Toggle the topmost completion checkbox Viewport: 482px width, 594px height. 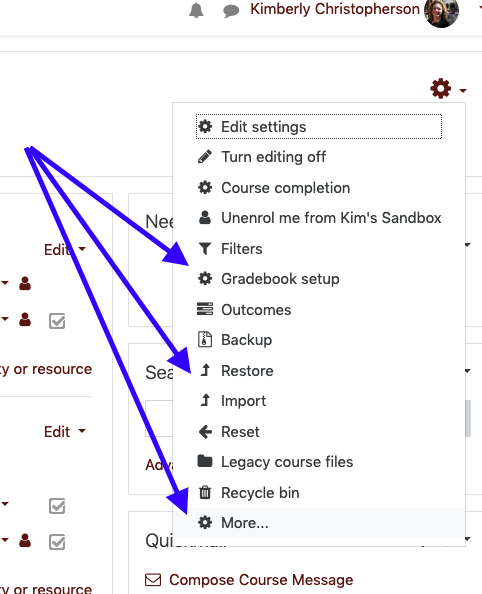click(x=57, y=321)
